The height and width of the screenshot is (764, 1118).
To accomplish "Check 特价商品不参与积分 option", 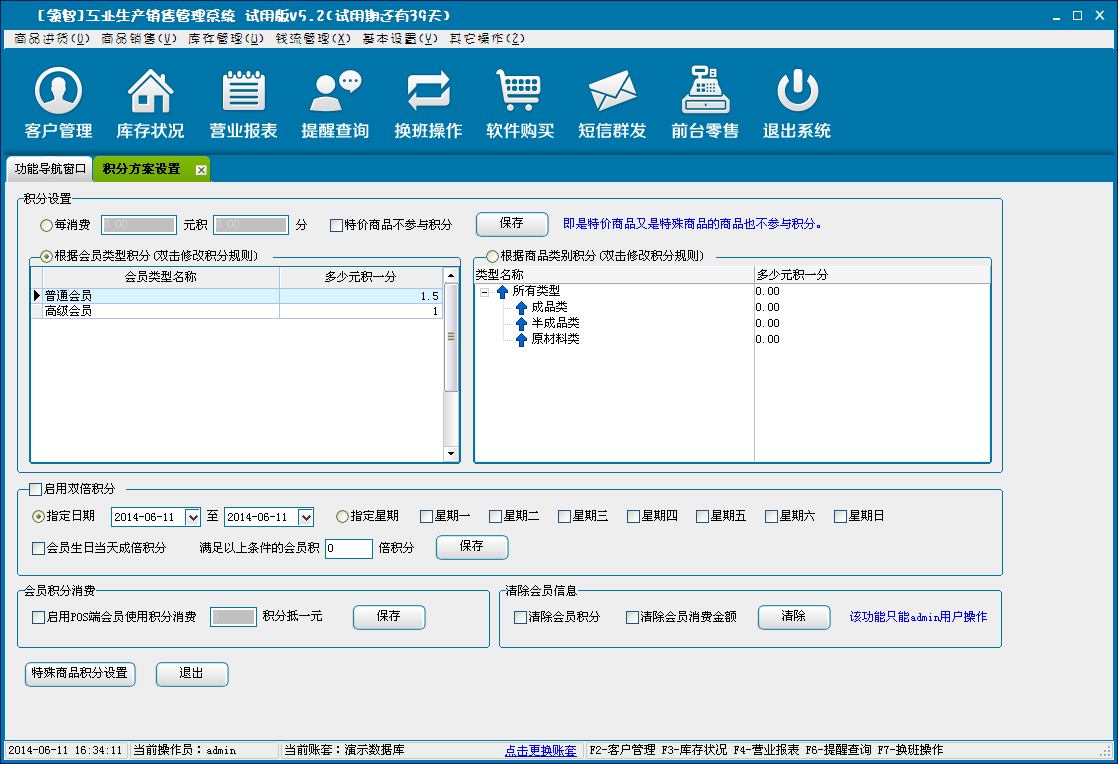I will [x=337, y=225].
